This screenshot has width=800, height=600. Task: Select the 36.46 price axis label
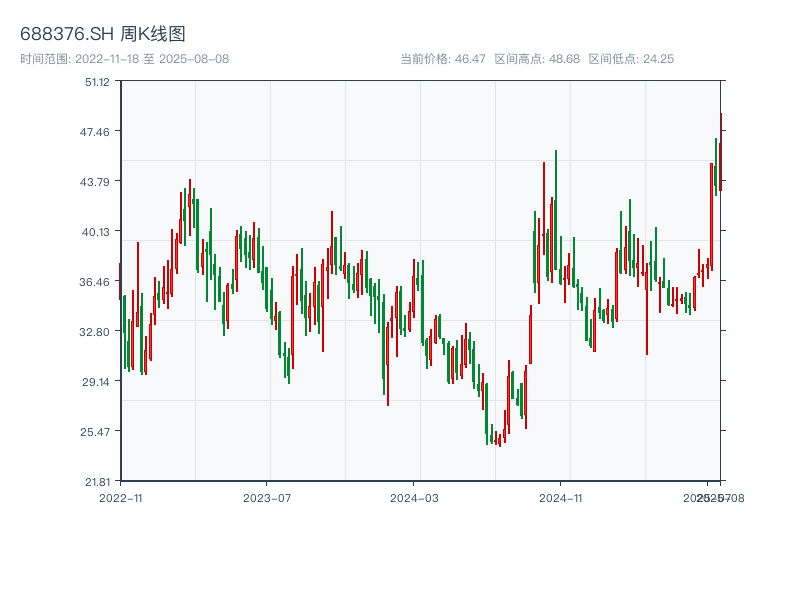pyautogui.click(x=97, y=281)
